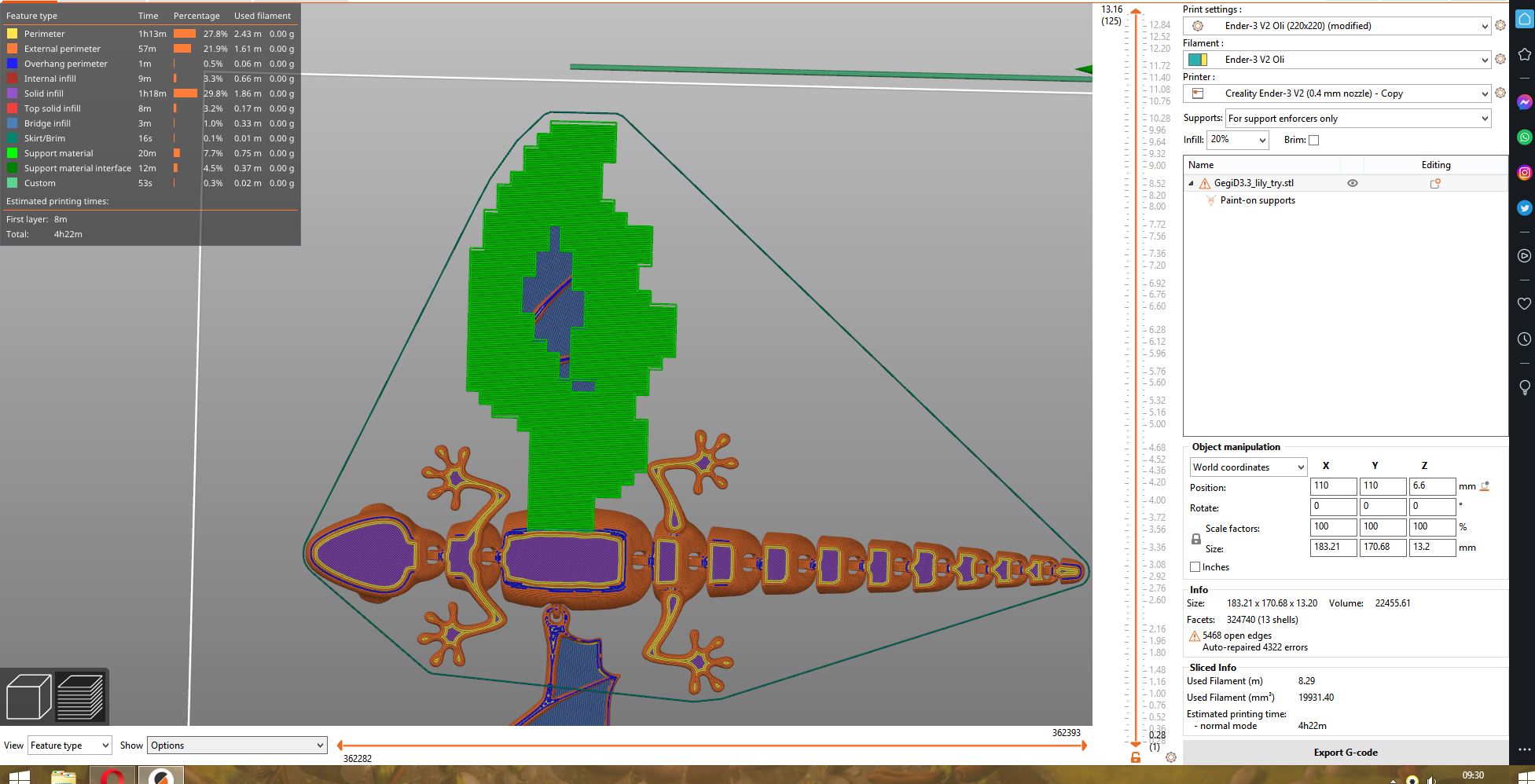Toggle the scale factors lock icon
The width and height of the screenshot is (1535, 784).
coord(1195,539)
